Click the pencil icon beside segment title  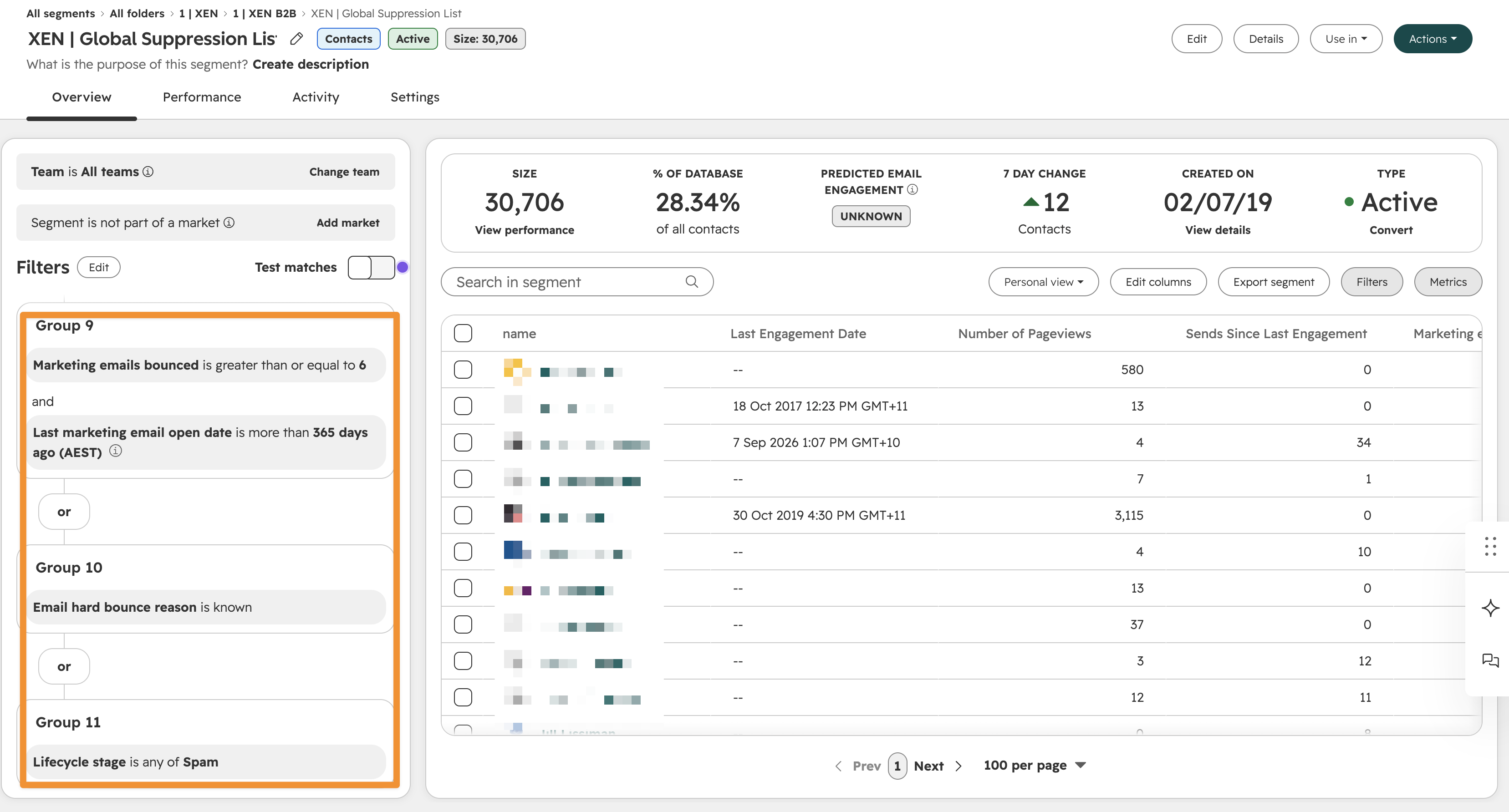pos(296,39)
